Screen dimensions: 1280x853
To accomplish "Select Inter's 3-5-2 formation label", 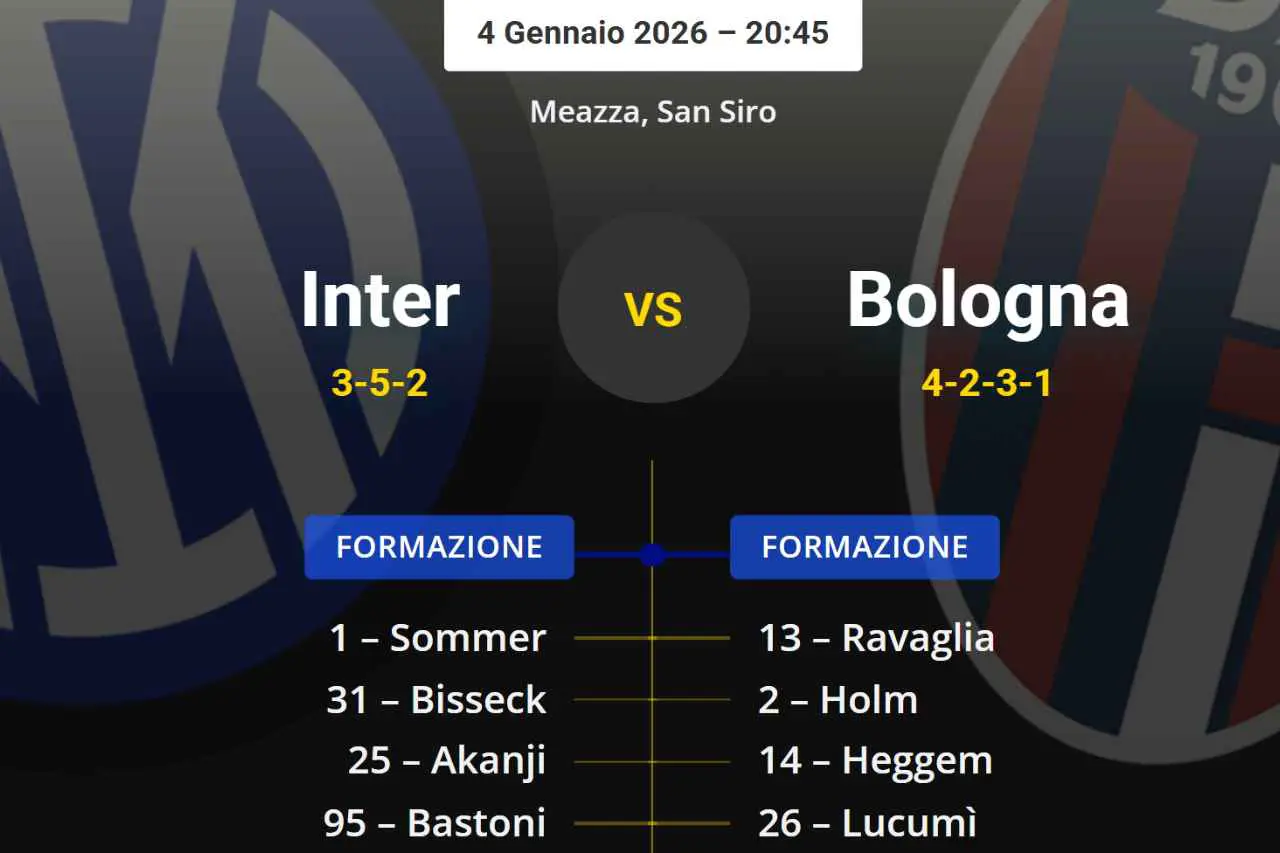I will 379,382.
